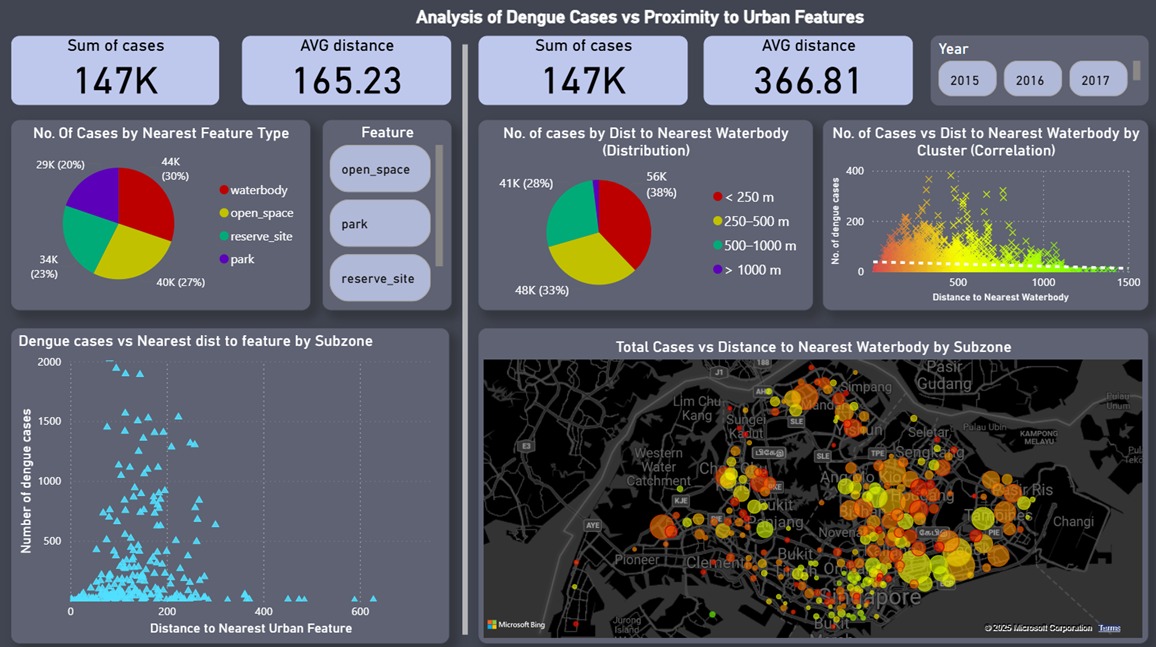Click the '56K (38%)' pie label
The width and height of the screenshot is (1156, 647).
pos(661,184)
